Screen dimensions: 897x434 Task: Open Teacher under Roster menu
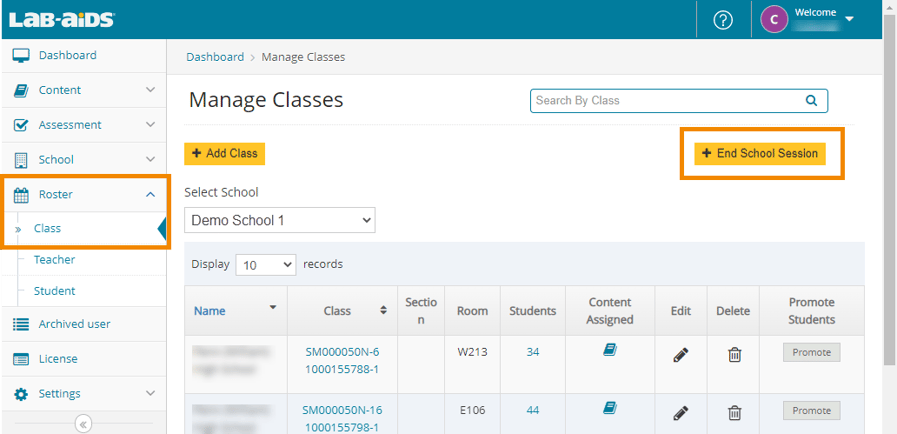pyautogui.click(x=54, y=260)
